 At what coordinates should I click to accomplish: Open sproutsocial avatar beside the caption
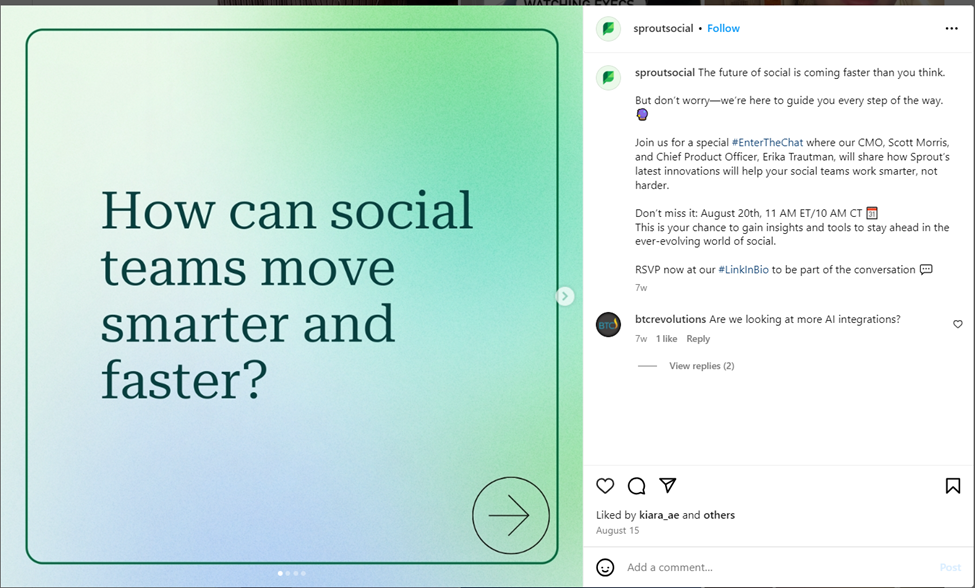(608, 78)
